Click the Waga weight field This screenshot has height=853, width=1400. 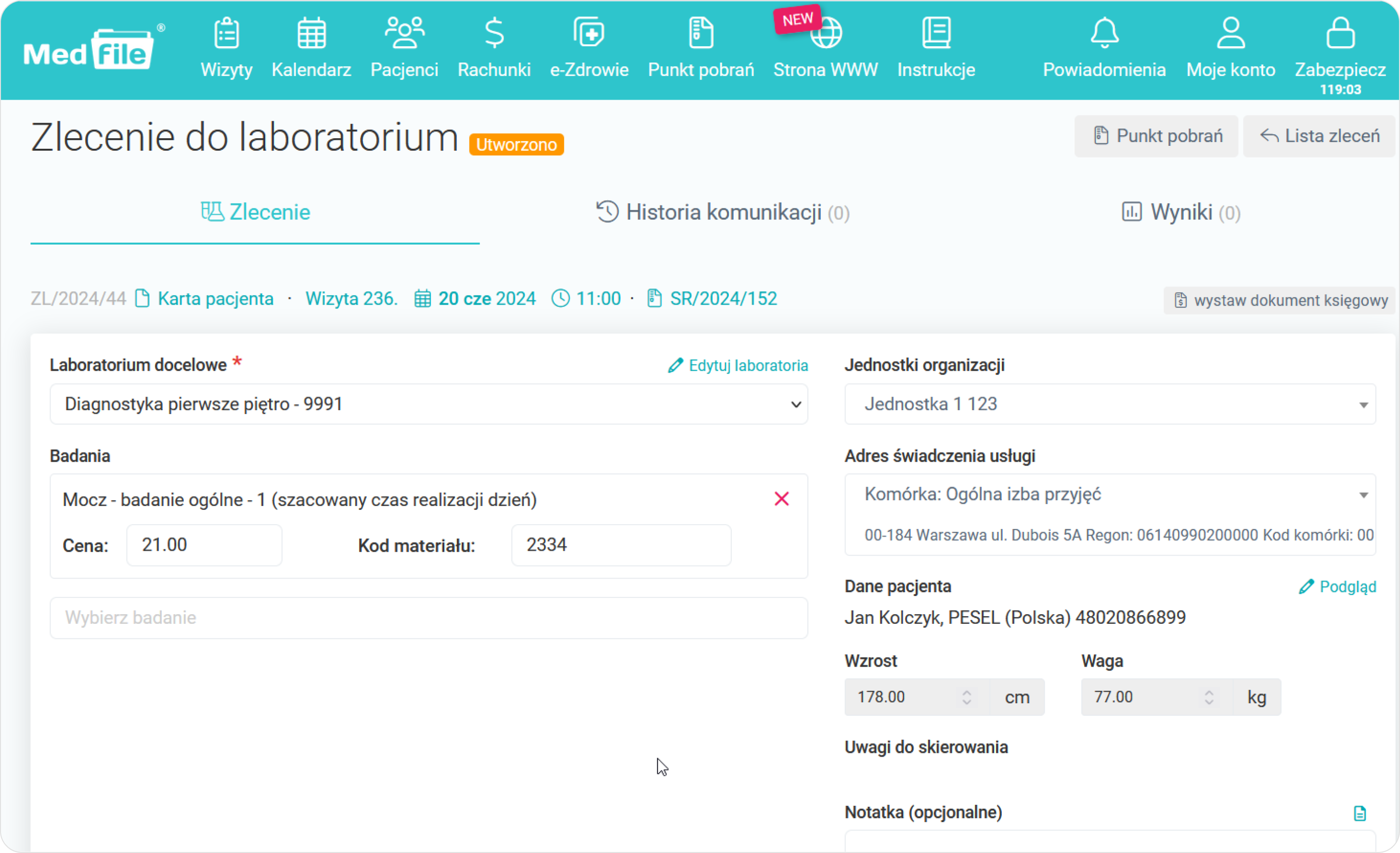tap(1156, 697)
